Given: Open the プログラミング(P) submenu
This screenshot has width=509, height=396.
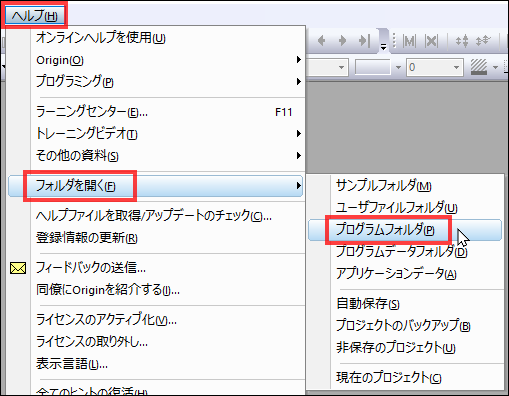Looking at the screenshot, I should tap(156, 82).
